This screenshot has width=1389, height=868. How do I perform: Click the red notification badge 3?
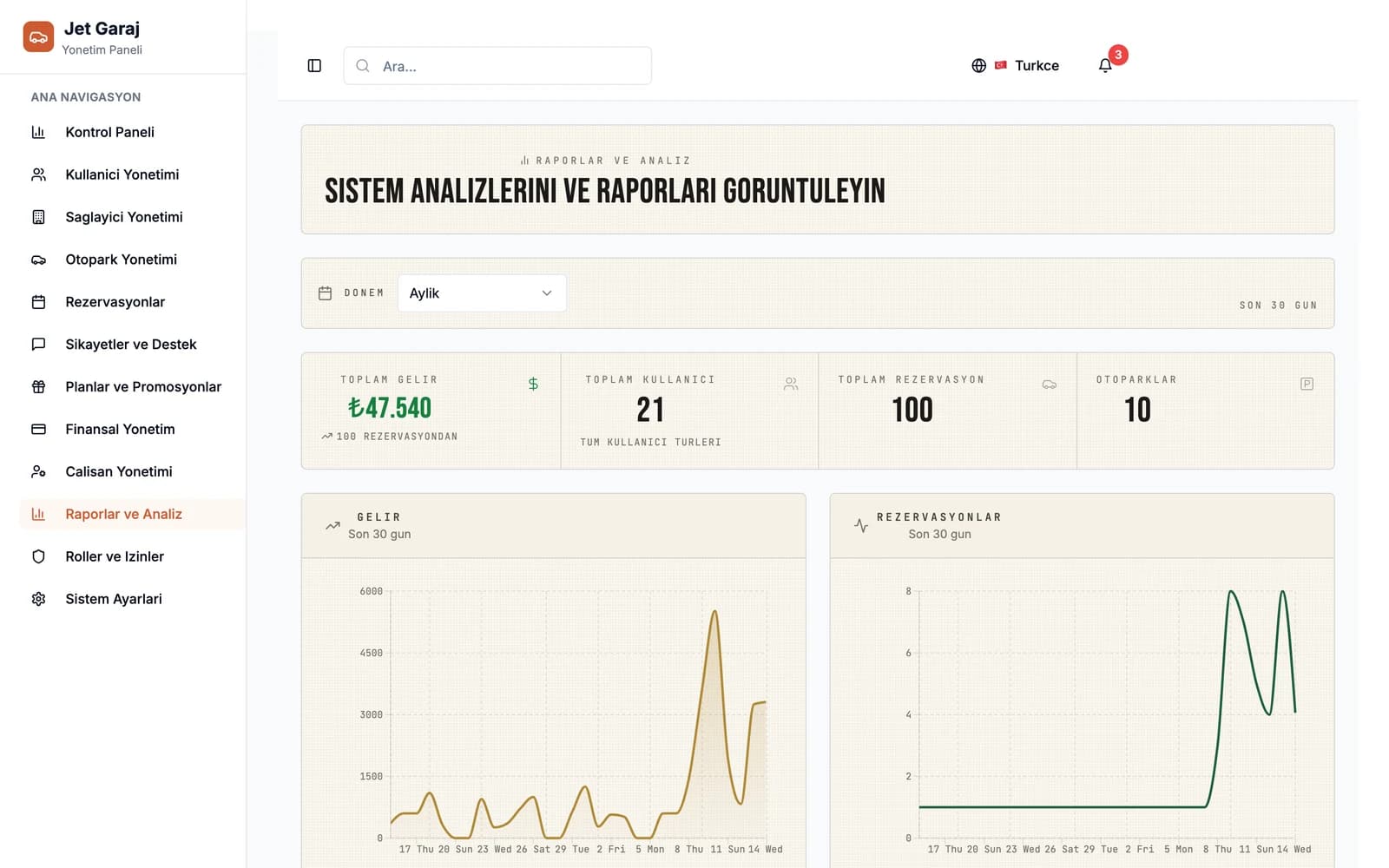[1118, 55]
